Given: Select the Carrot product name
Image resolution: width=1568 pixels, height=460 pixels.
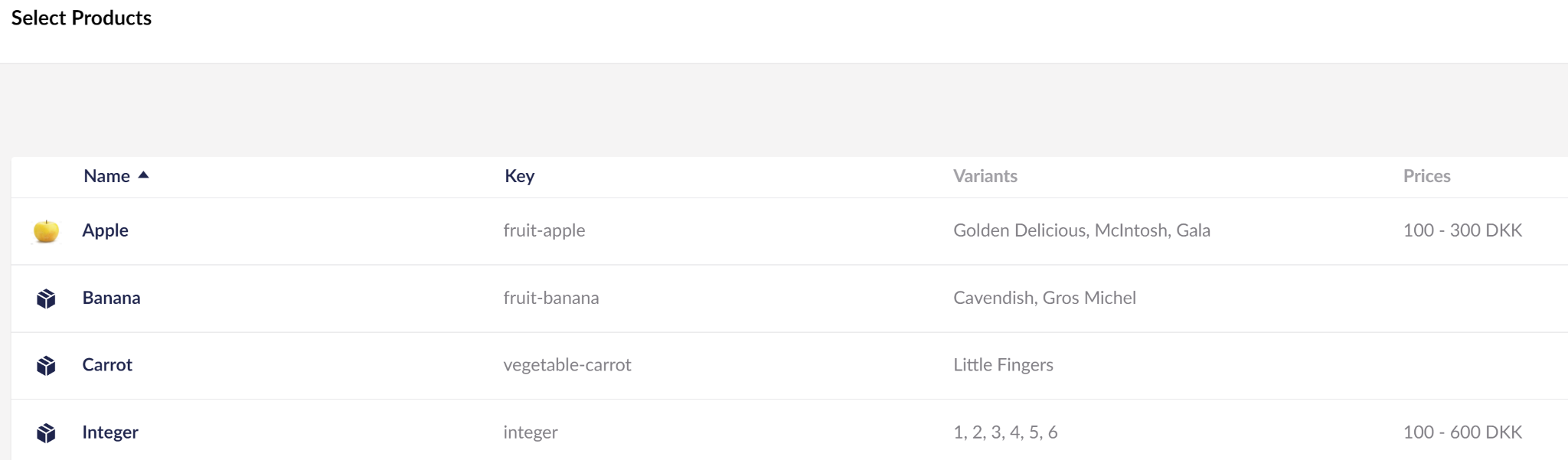Looking at the screenshot, I should [x=107, y=365].
